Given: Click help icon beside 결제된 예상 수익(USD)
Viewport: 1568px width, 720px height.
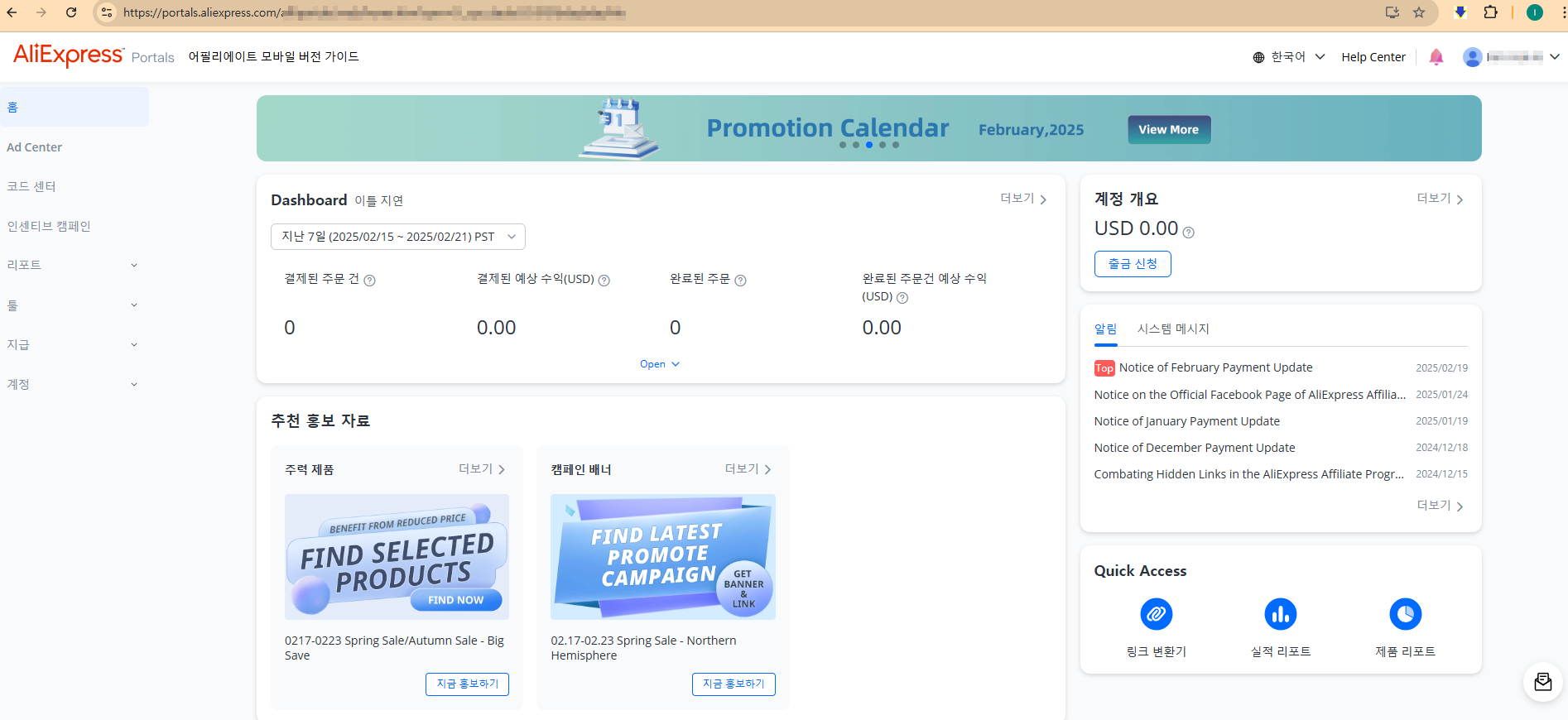Looking at the screenshot, I should coord(604,281).
